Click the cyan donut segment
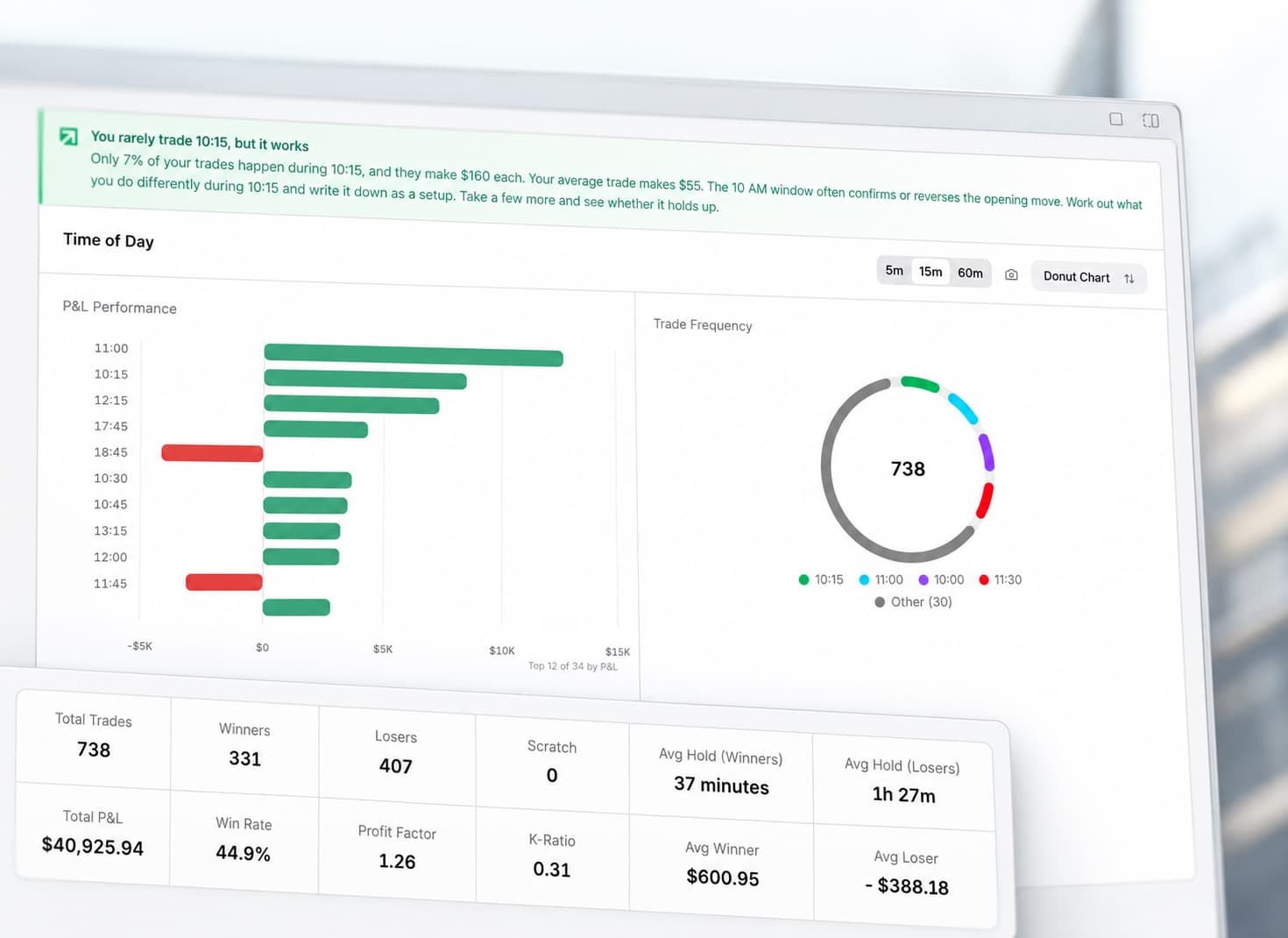This screenshot has height=938, width=1288. point(963,409)
